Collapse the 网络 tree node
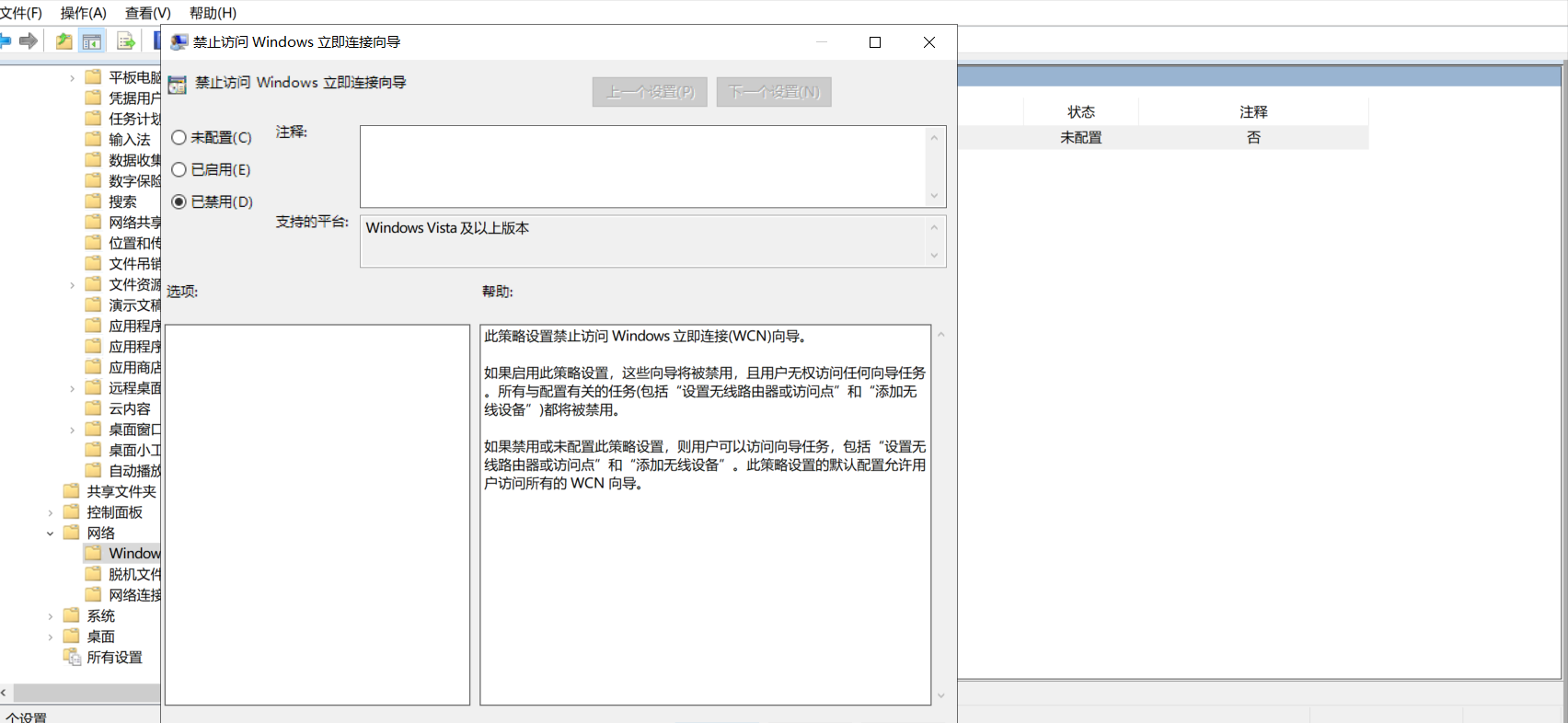 50,533
